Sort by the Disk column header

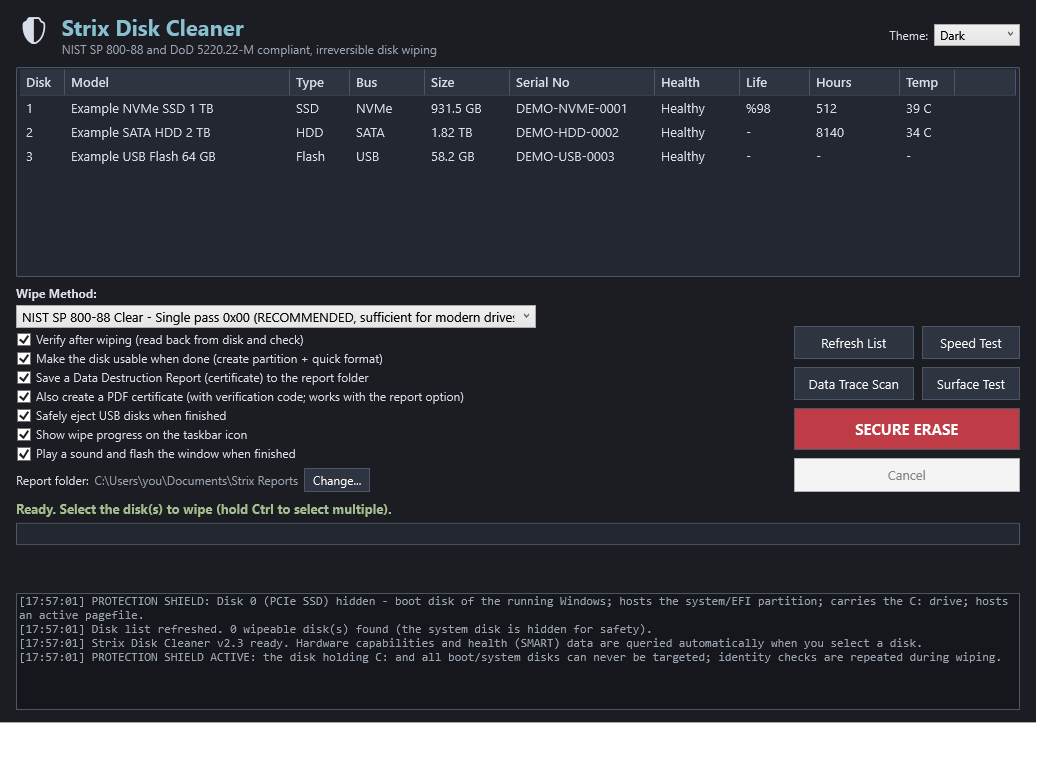click(x=40, y=82)
